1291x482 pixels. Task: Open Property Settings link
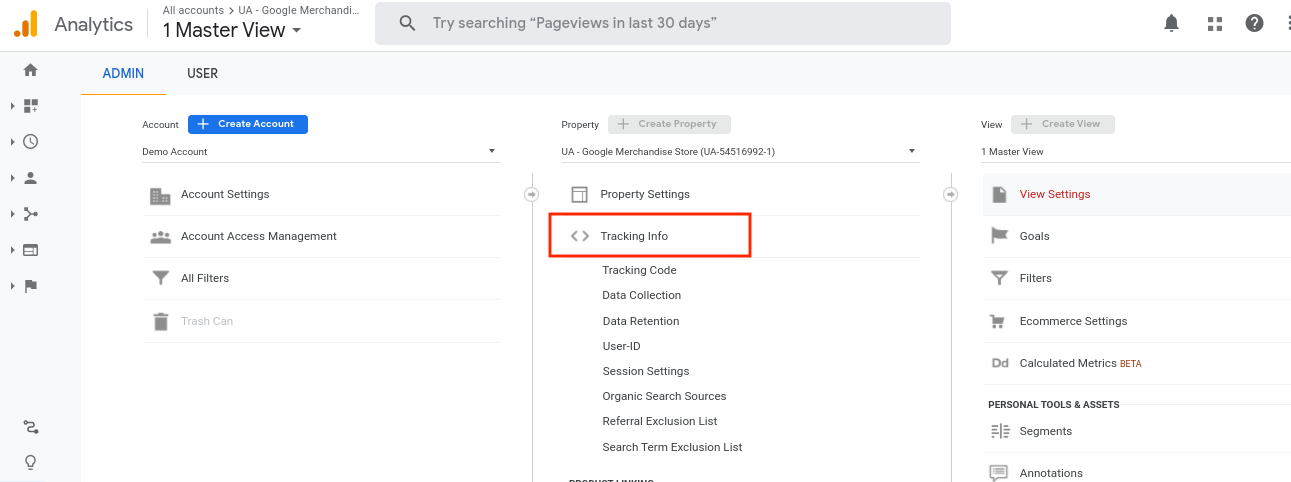pyautogui.click(x=645, y=194)
